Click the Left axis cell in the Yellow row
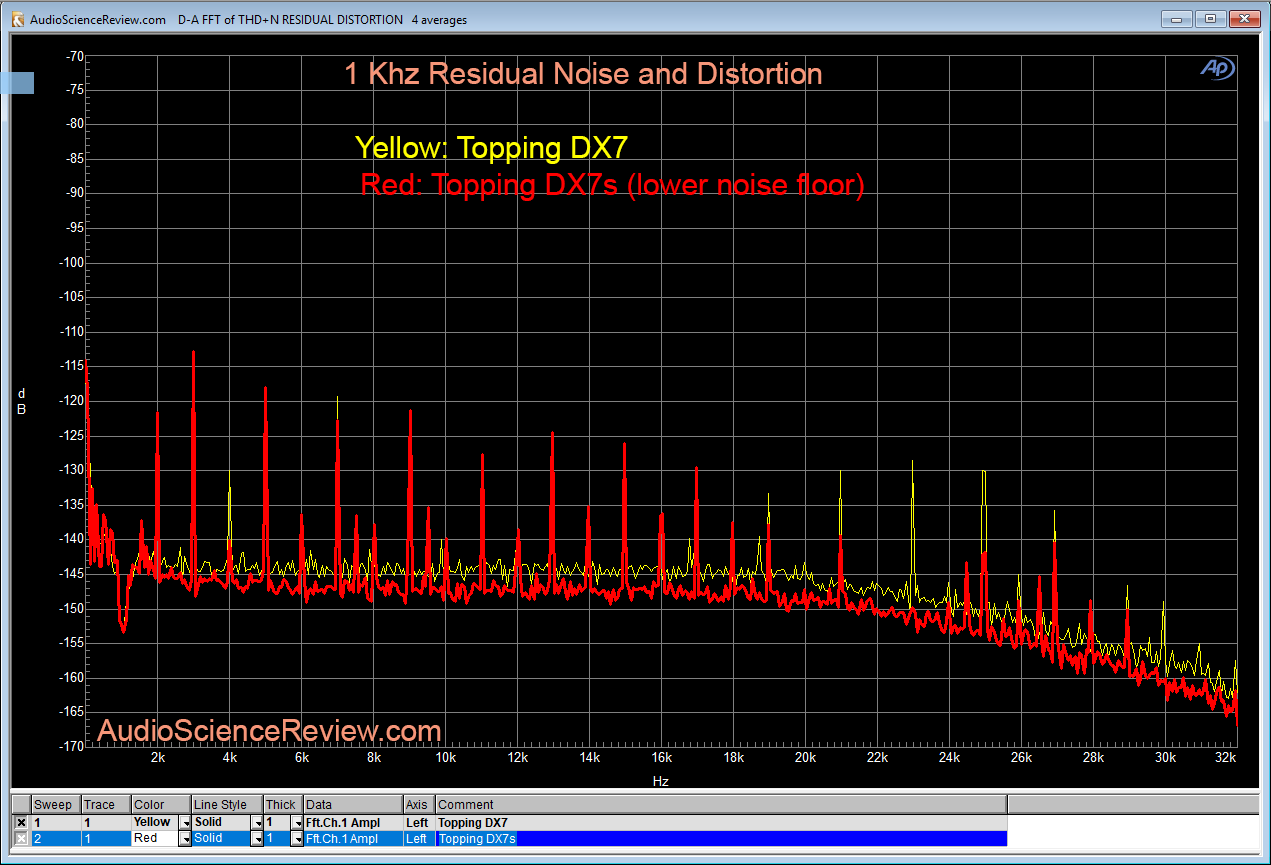This screenshot has height=865, width=1271. (x=419, y=823)
